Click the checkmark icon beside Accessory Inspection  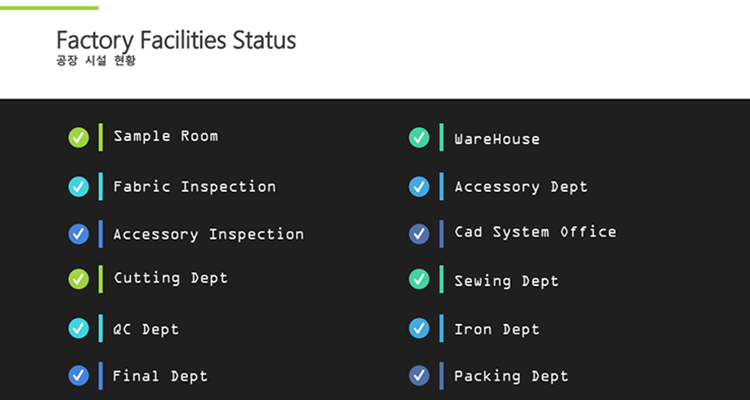point(78,234)
